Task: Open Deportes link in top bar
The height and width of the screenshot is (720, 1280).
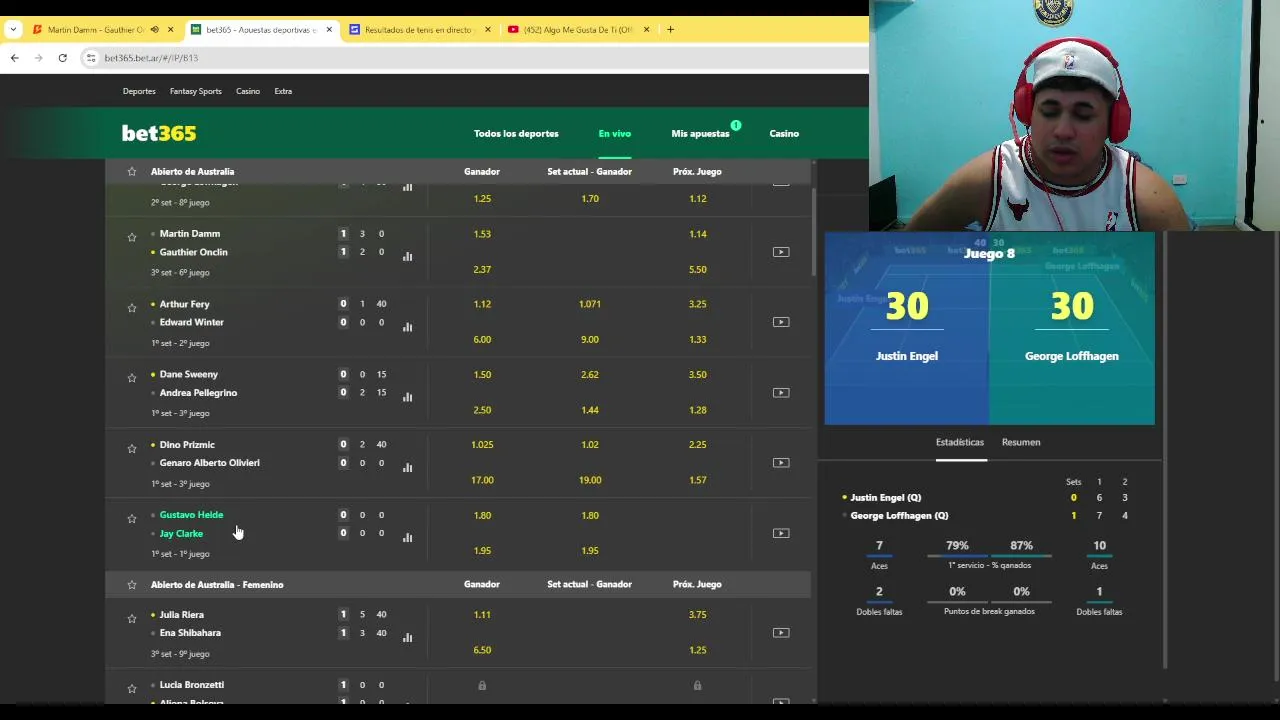Action: click(139, 91)
